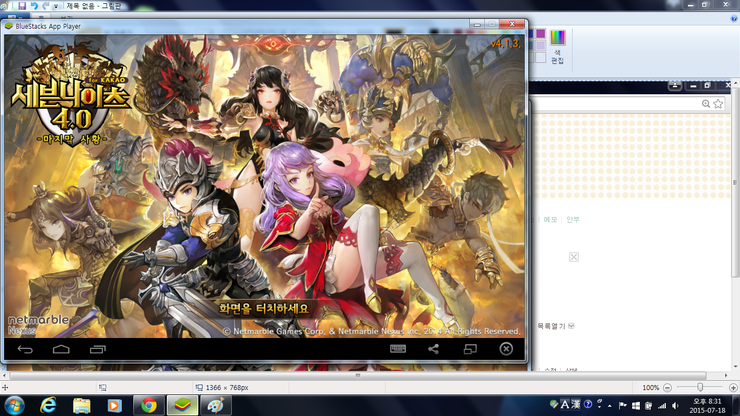Open the Windows Start menu
740x416 pixels.
point(14,406)
